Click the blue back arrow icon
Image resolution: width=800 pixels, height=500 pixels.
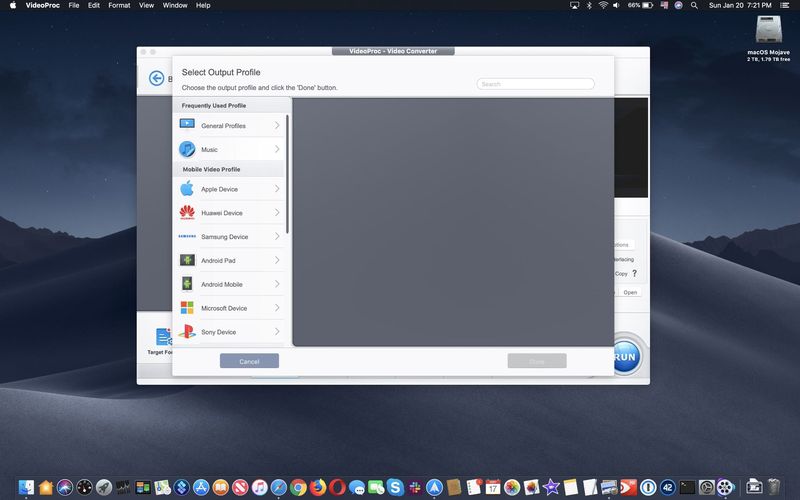[156, 78]
